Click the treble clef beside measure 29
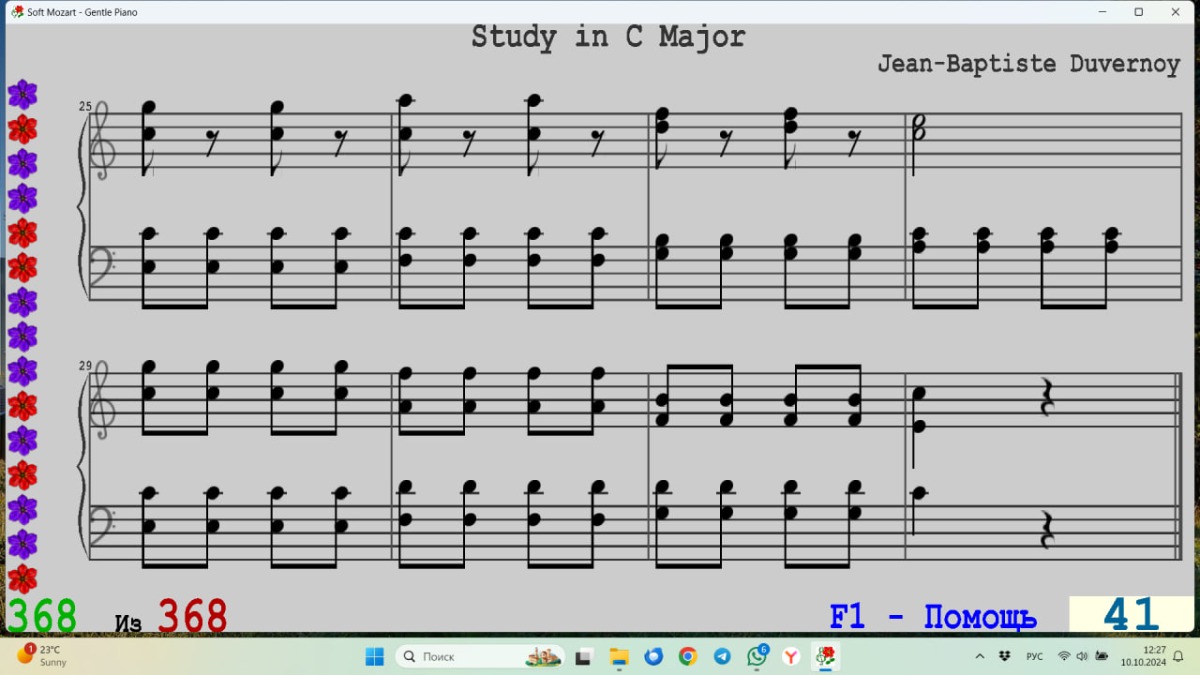 click(x=104, y=400)
